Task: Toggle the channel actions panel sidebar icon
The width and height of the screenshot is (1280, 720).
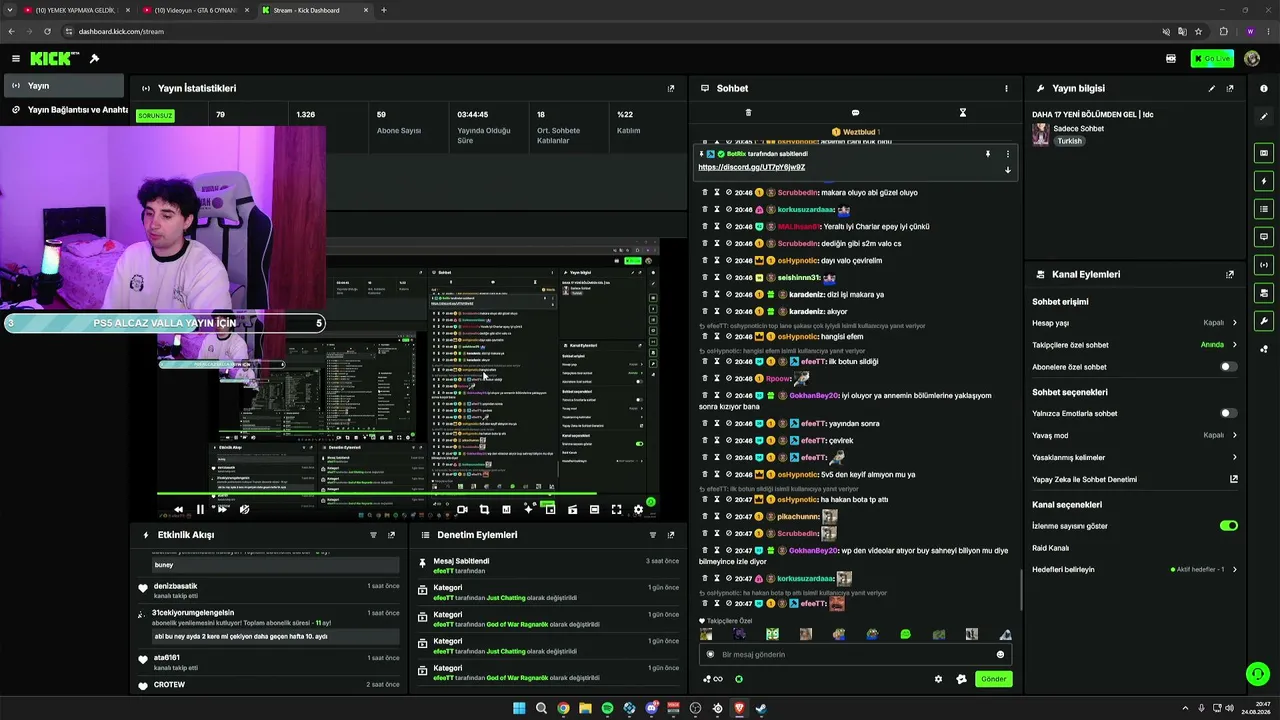Action: 1264,293
